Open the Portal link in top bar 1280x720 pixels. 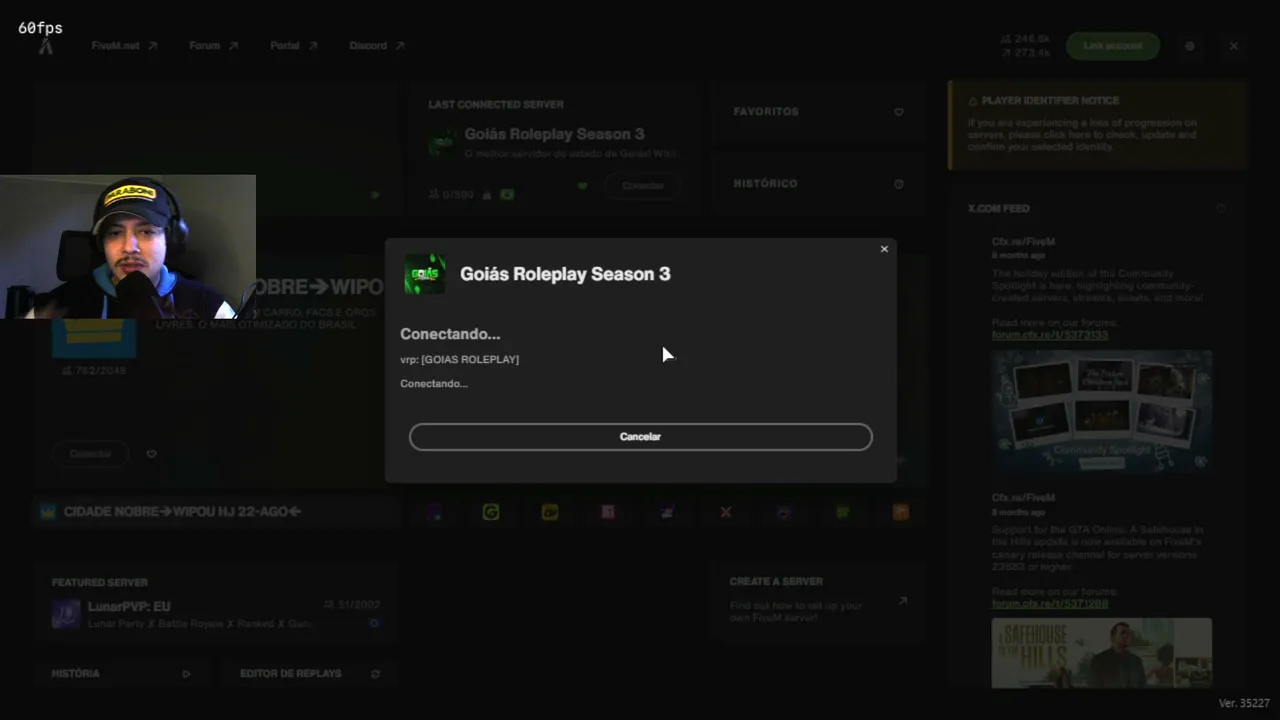293,46
